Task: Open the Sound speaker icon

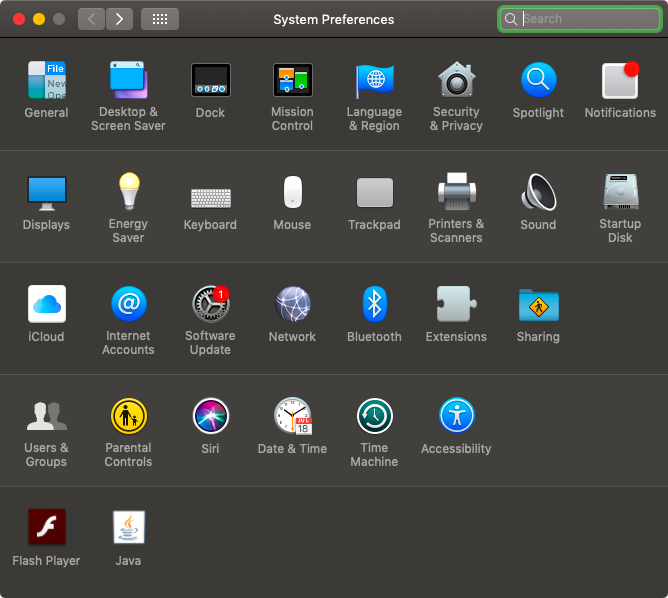Action: 538,192
